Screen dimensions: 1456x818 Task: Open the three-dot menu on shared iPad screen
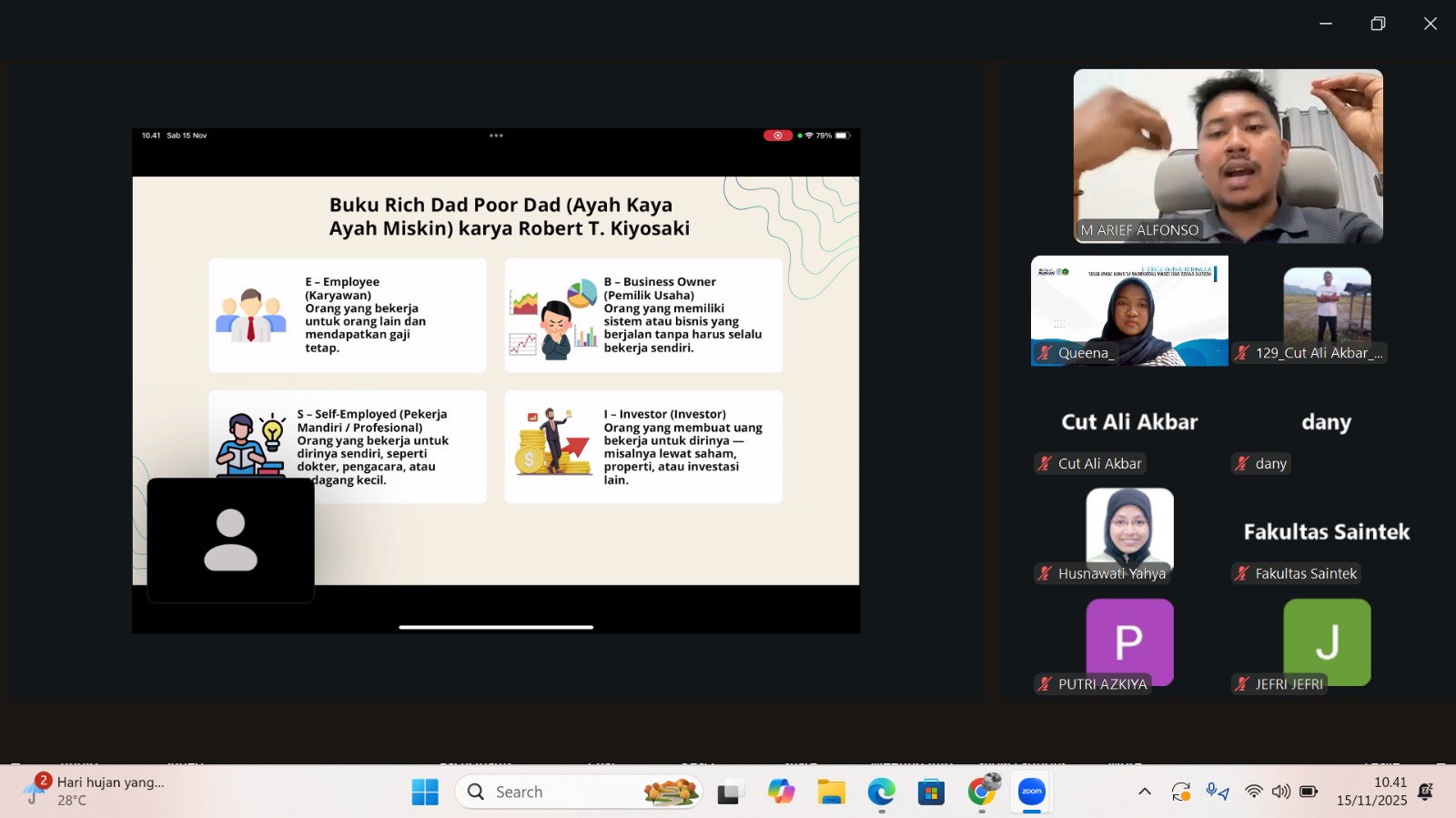coord(496,136)
